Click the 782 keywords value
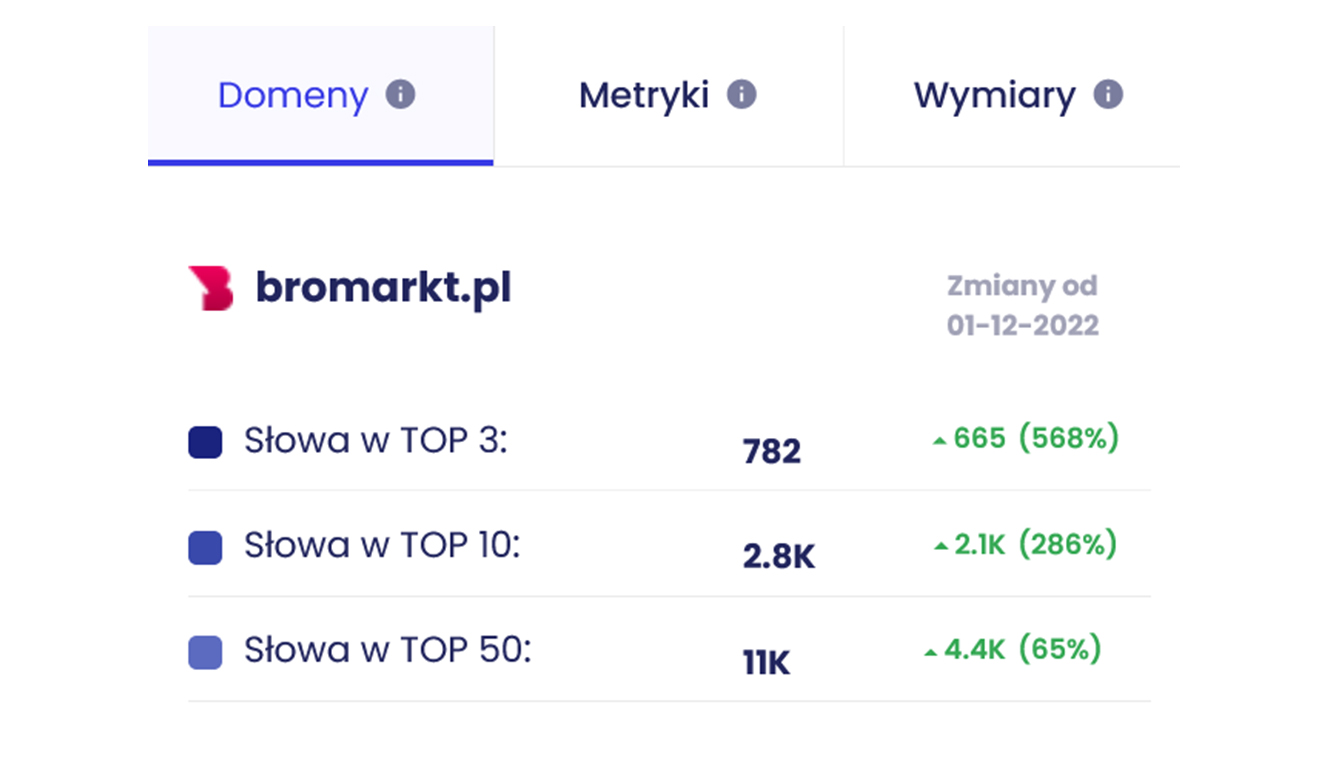The image size is (1324, 782). [x=772, y=452]
